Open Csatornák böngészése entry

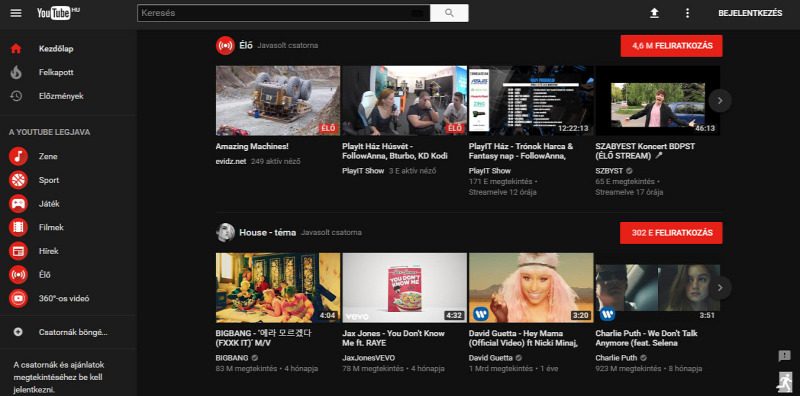click(x=73, y=332)
